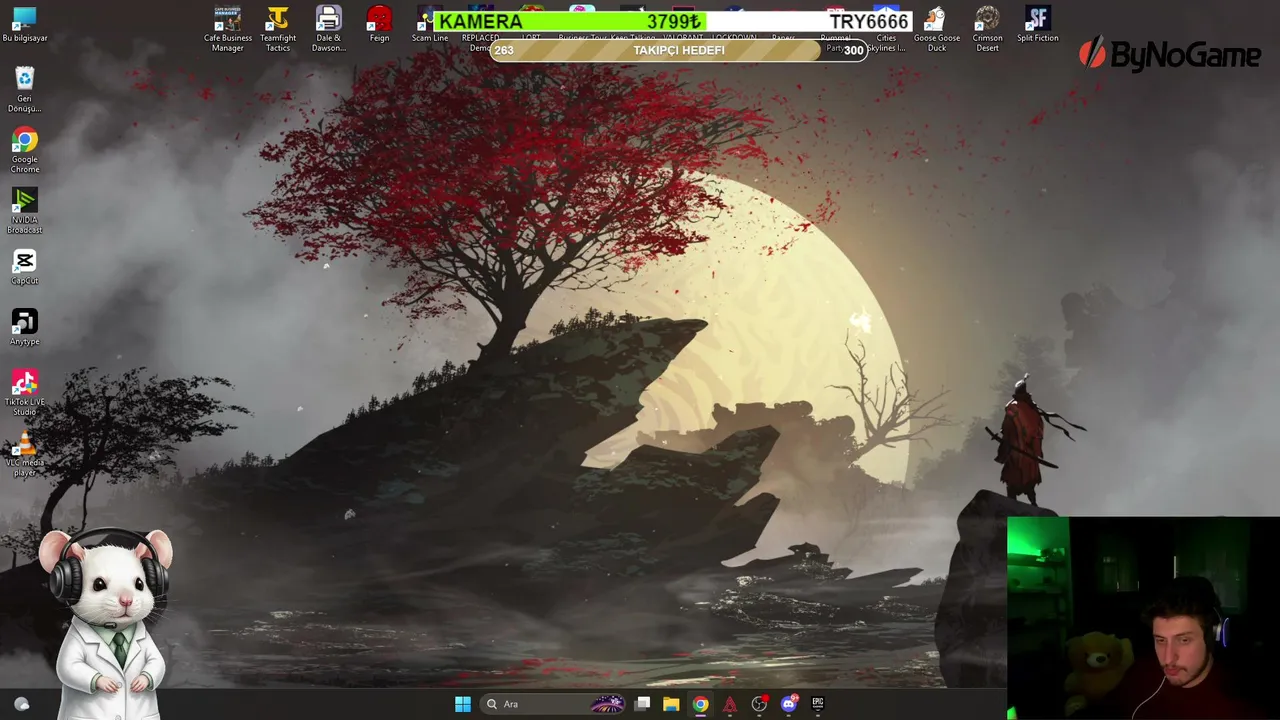The image size is (1280, 720).
Task: Select the VLC media player shortcut
Action: (x=25, y=455)
